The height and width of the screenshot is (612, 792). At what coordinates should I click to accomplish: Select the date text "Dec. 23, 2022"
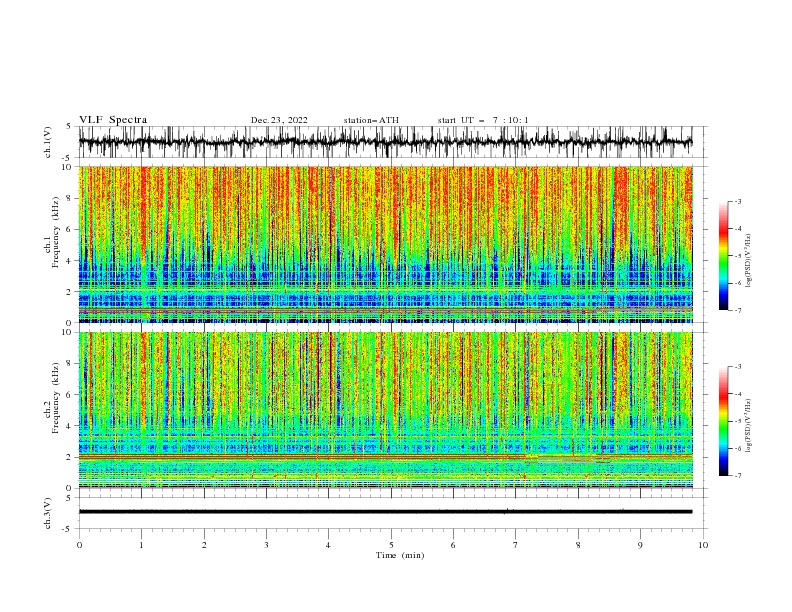point(279,120)
